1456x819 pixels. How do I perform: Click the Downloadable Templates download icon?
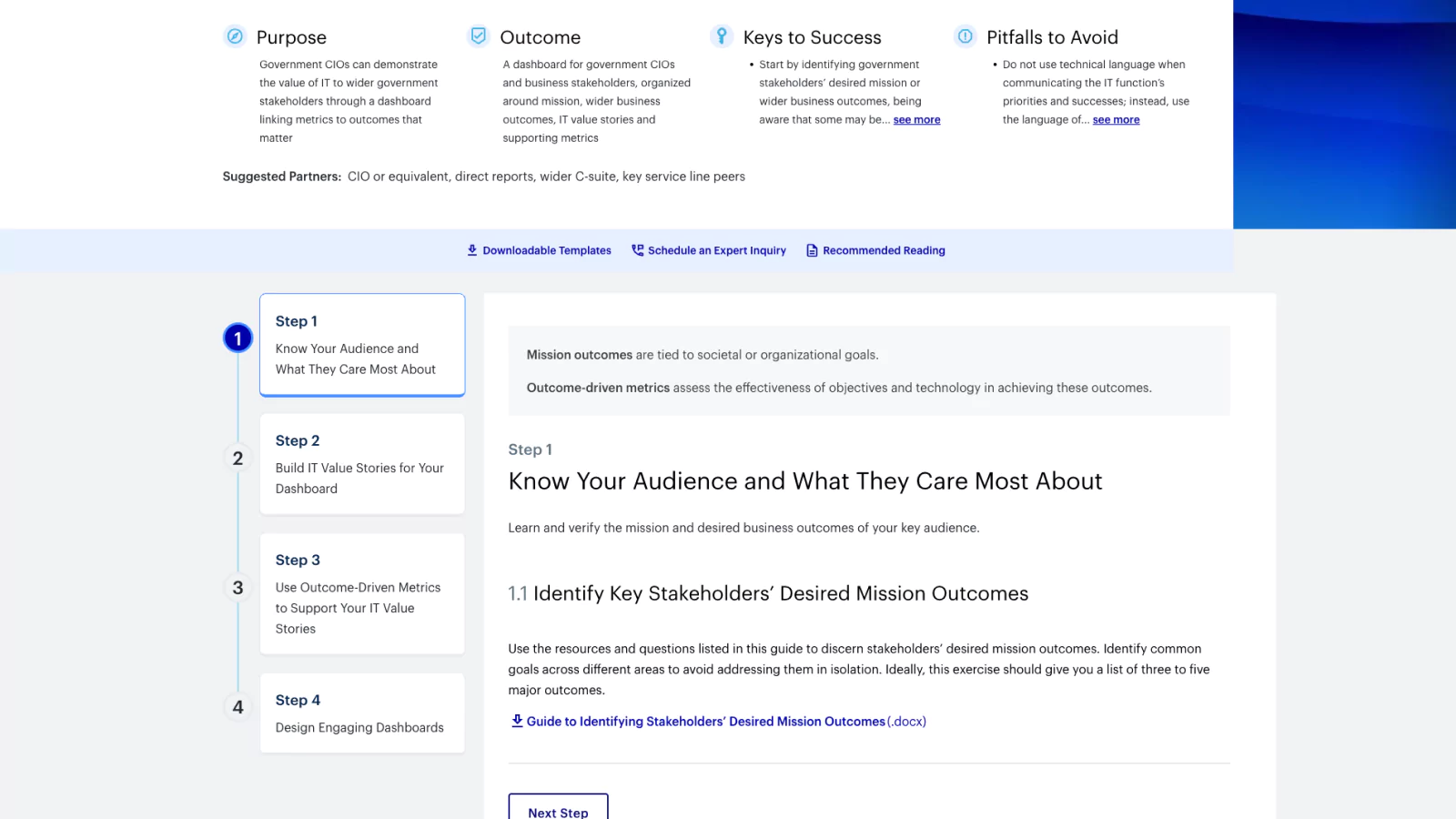click(471, 250)
